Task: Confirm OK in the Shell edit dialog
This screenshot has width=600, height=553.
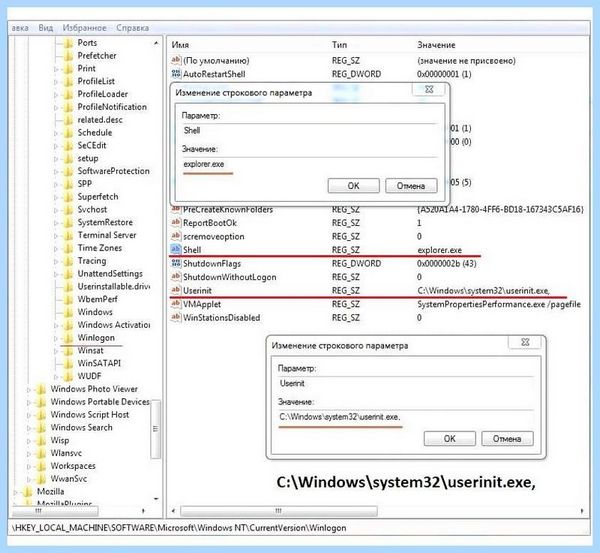Action: (354, 186)
